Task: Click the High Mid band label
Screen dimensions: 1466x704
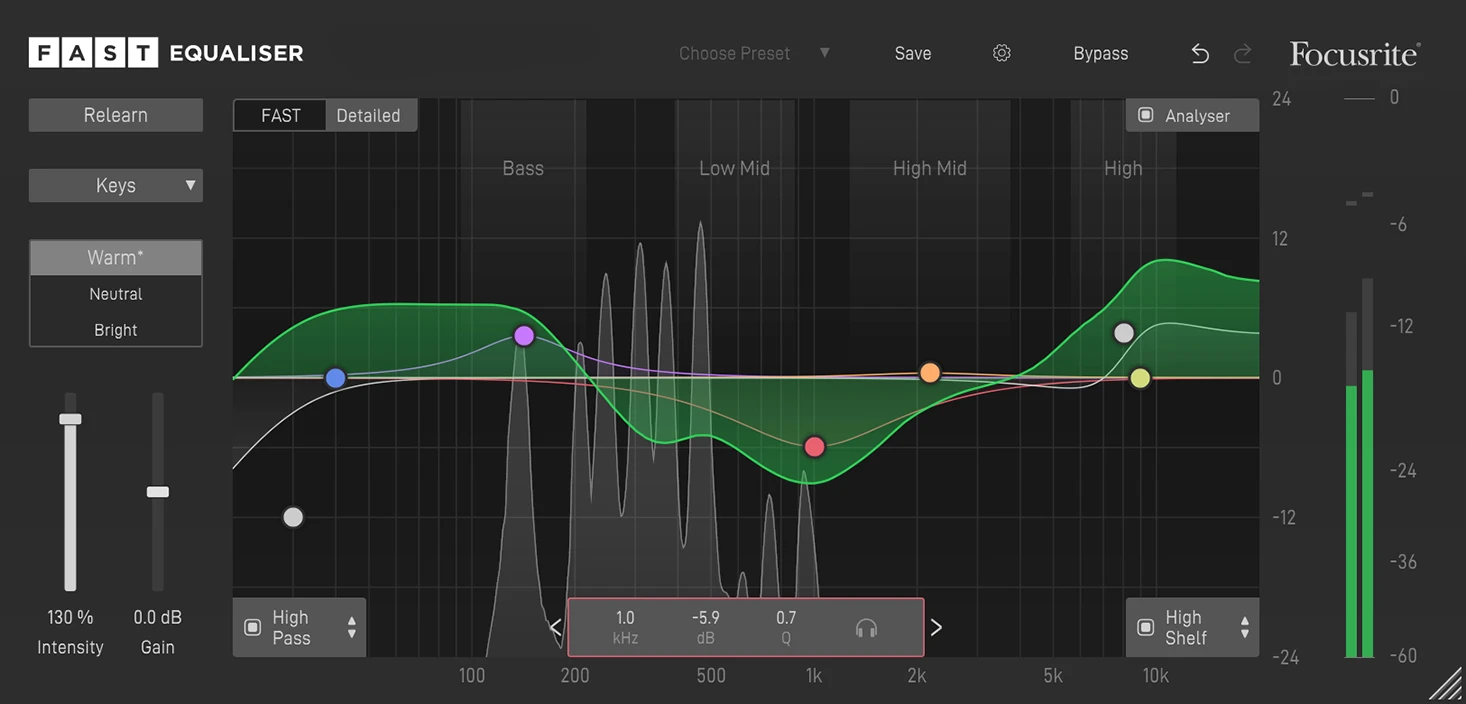Action: [x=930, y=169]
